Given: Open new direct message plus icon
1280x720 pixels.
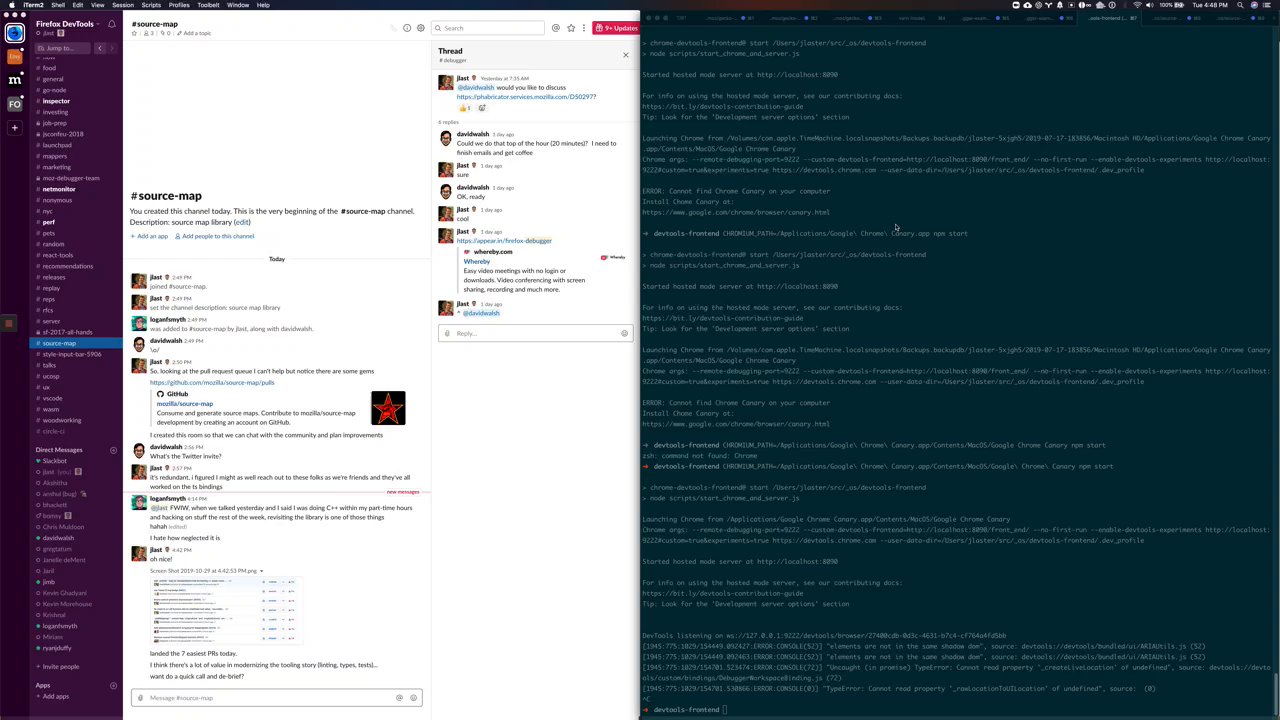Looking at the screenshot, I should 113,450.
